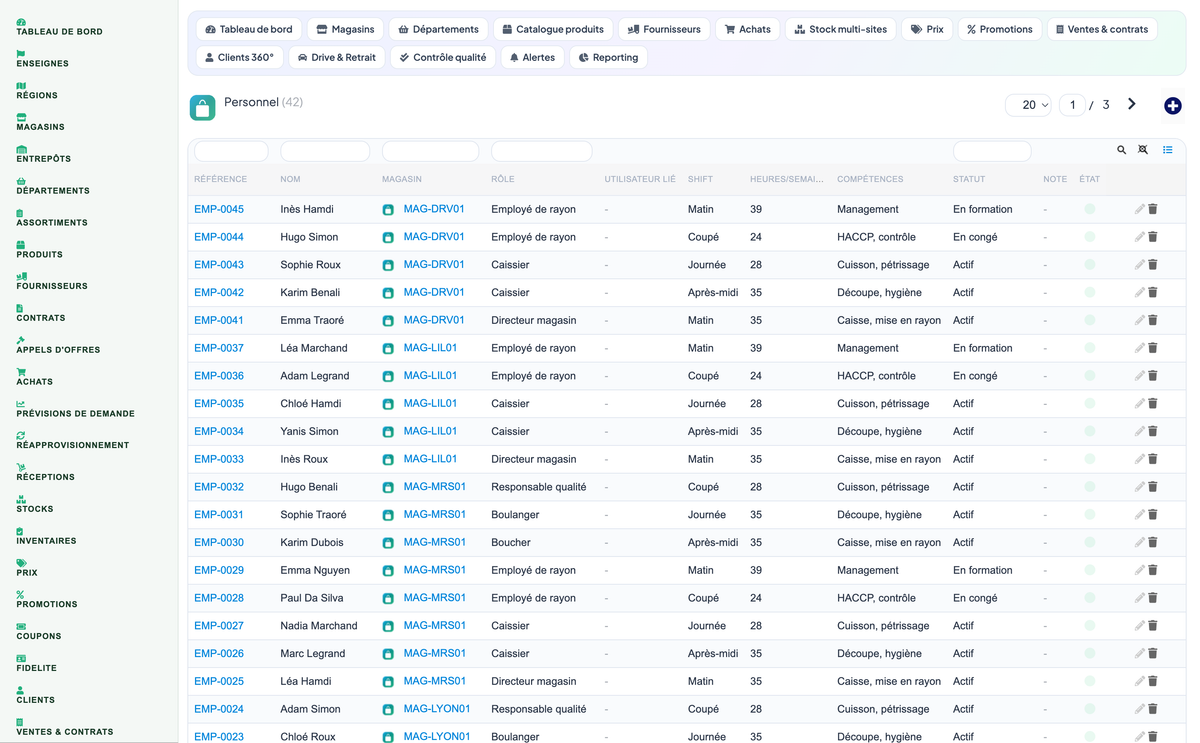
Task: Open the Contrôle qualité tab
Action: click(x=442, y=57)
